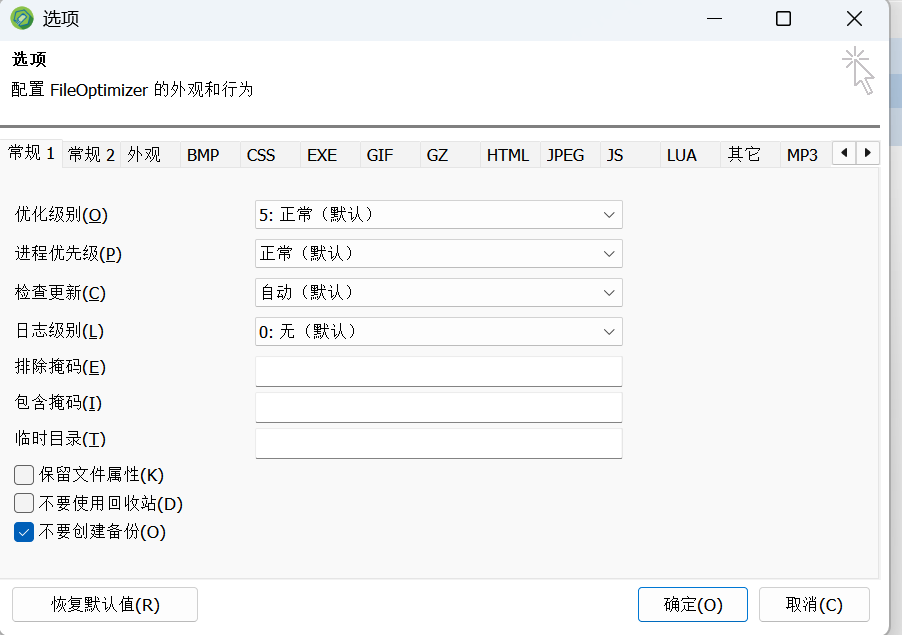Close the 选项 dialog window
Image resolution: width=902 pixels, height=635 pixels.
(x=853, y=19)
